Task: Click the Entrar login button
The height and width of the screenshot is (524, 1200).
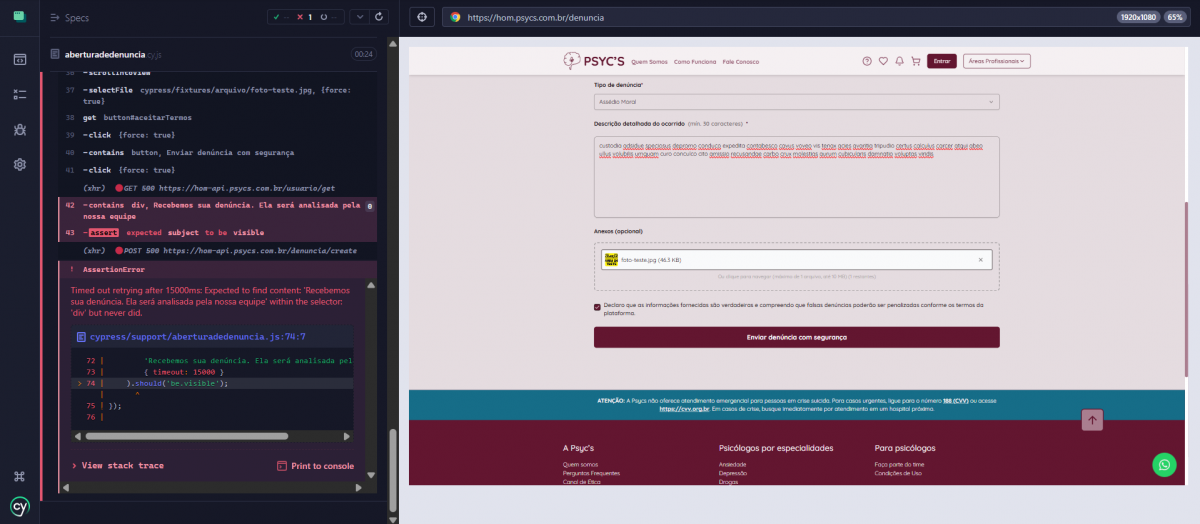Action: [x=941, y=61]
